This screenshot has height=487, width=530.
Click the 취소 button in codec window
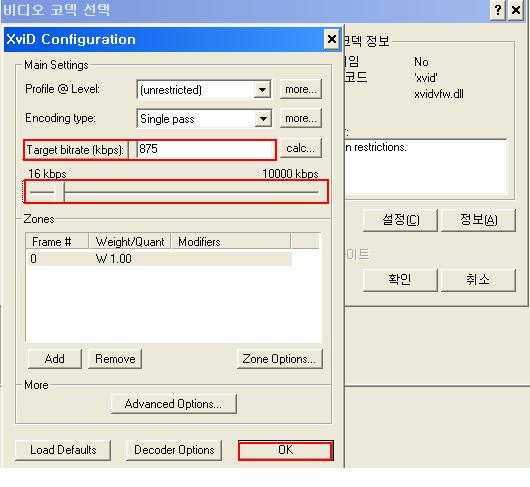tap(478, 280)
